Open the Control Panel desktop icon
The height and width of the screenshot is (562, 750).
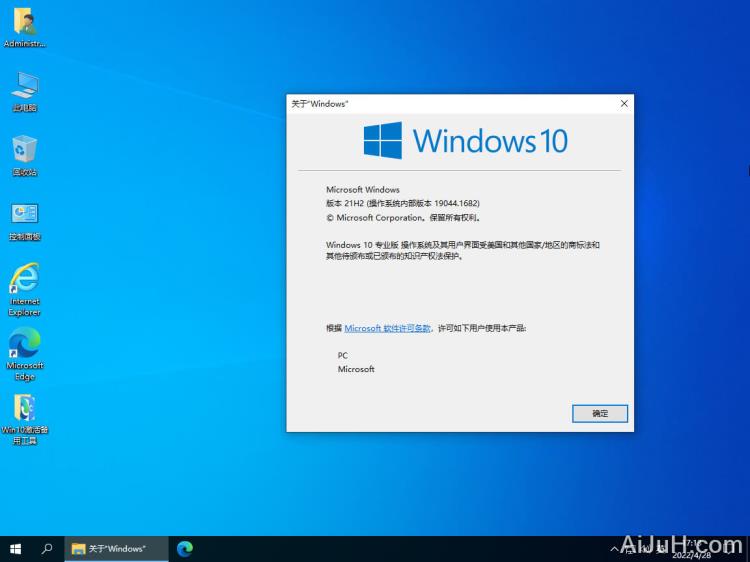24,221
